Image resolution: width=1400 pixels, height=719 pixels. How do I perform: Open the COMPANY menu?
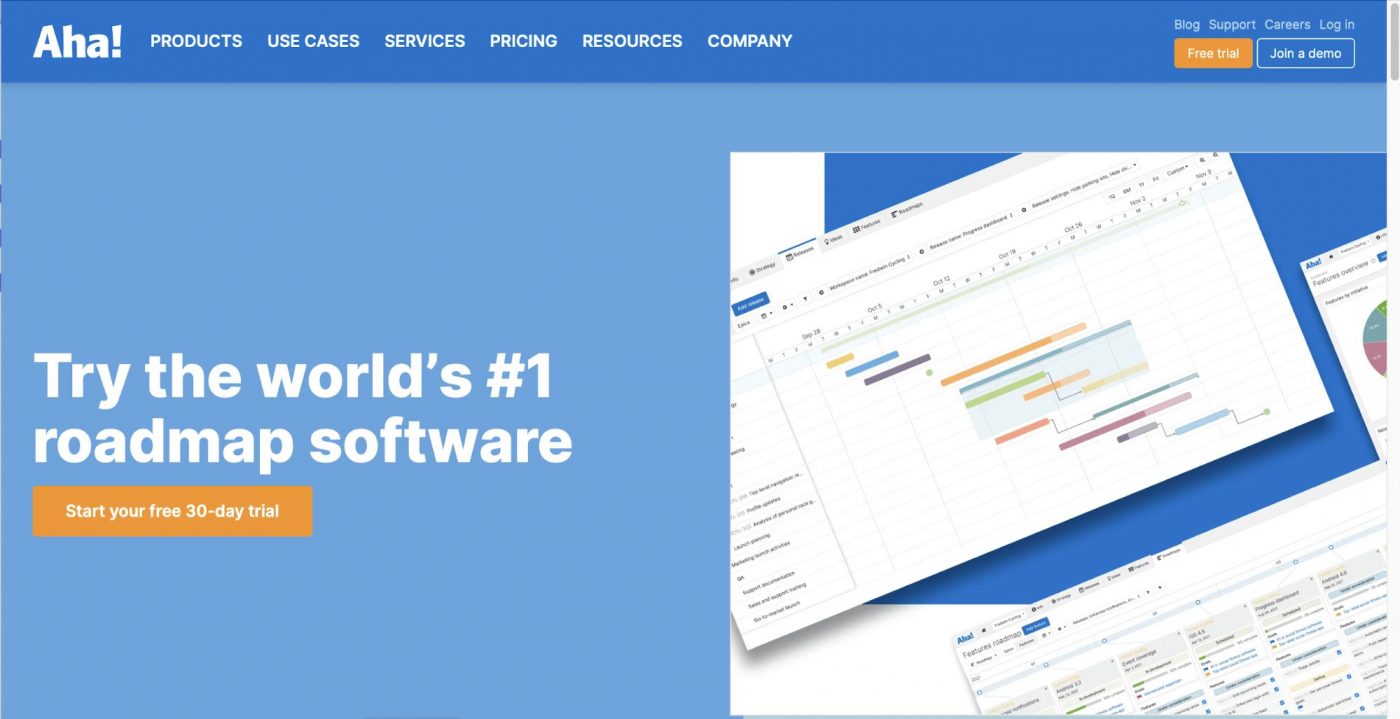(x=750, y=41)
